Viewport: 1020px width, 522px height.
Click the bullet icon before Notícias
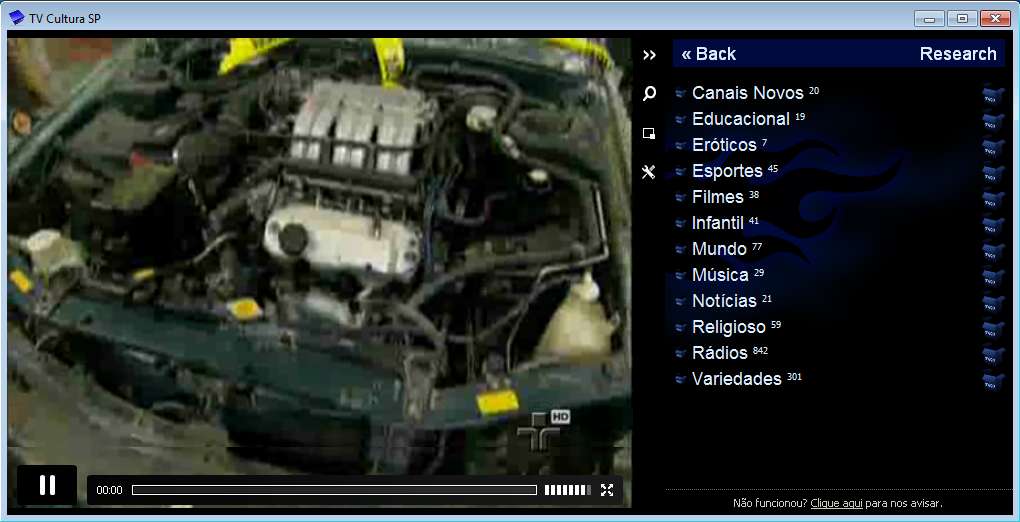click(680, 302)
